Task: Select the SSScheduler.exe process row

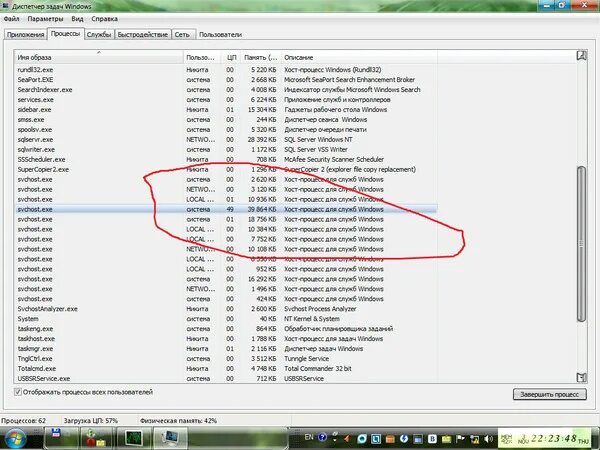Action: [226, 159]
